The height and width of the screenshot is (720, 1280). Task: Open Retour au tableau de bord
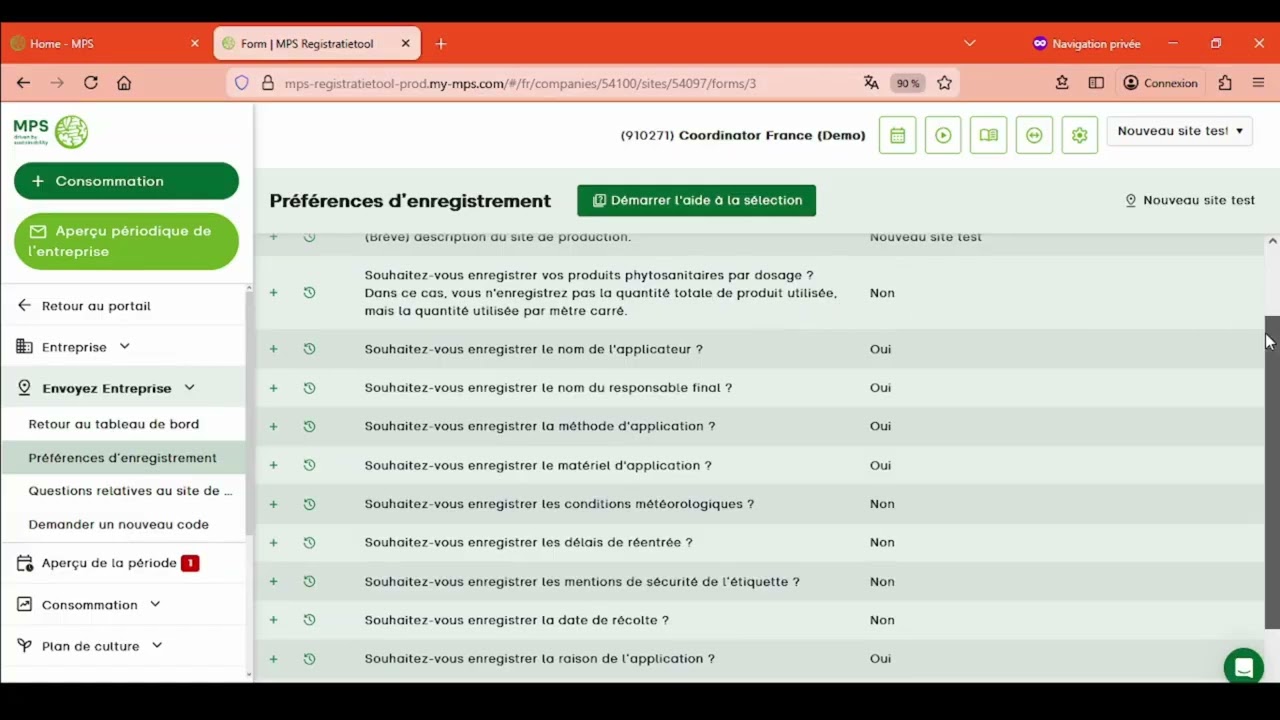114,424
